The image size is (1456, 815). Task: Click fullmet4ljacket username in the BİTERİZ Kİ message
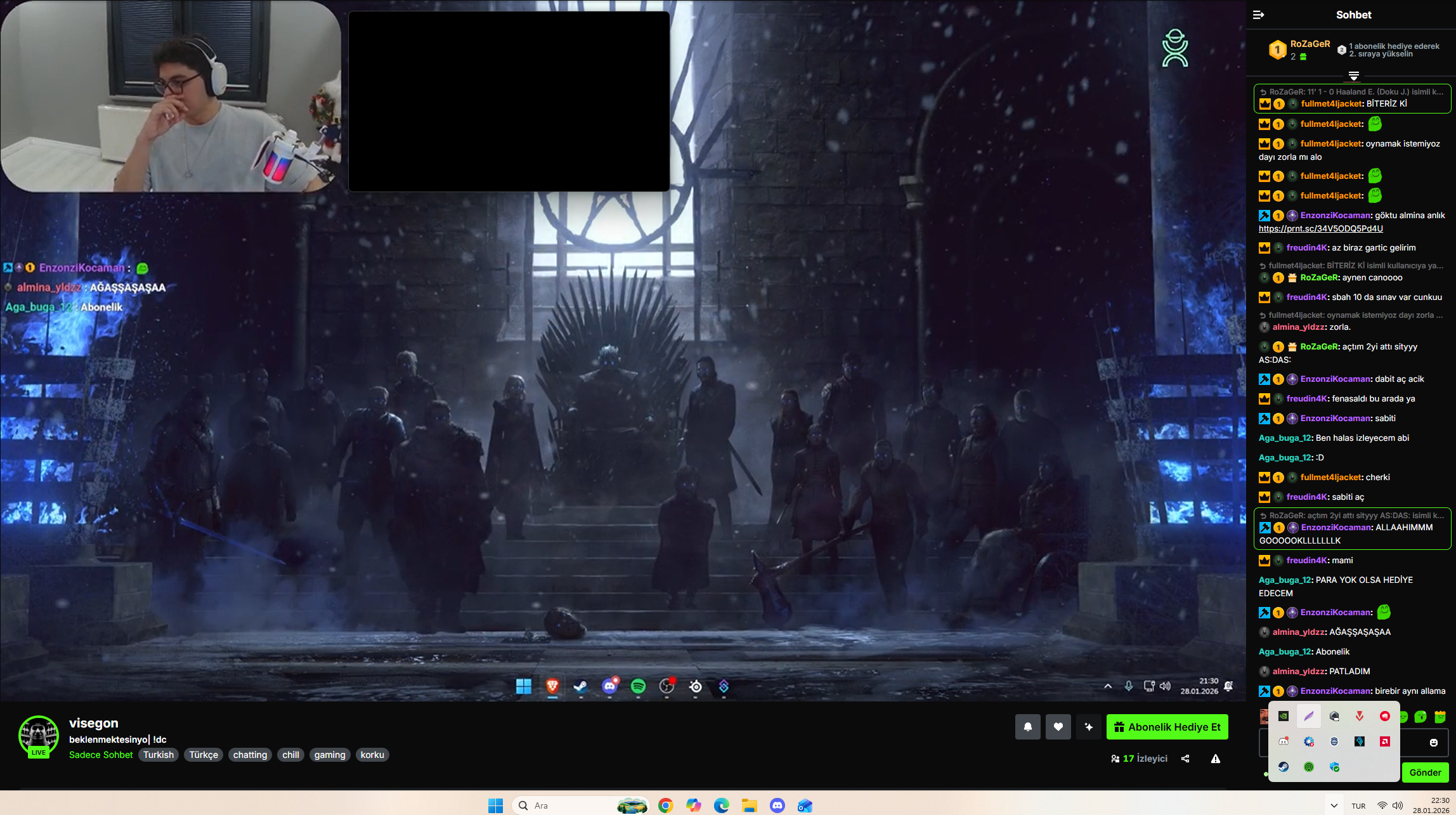click(x=1332, y=103)
